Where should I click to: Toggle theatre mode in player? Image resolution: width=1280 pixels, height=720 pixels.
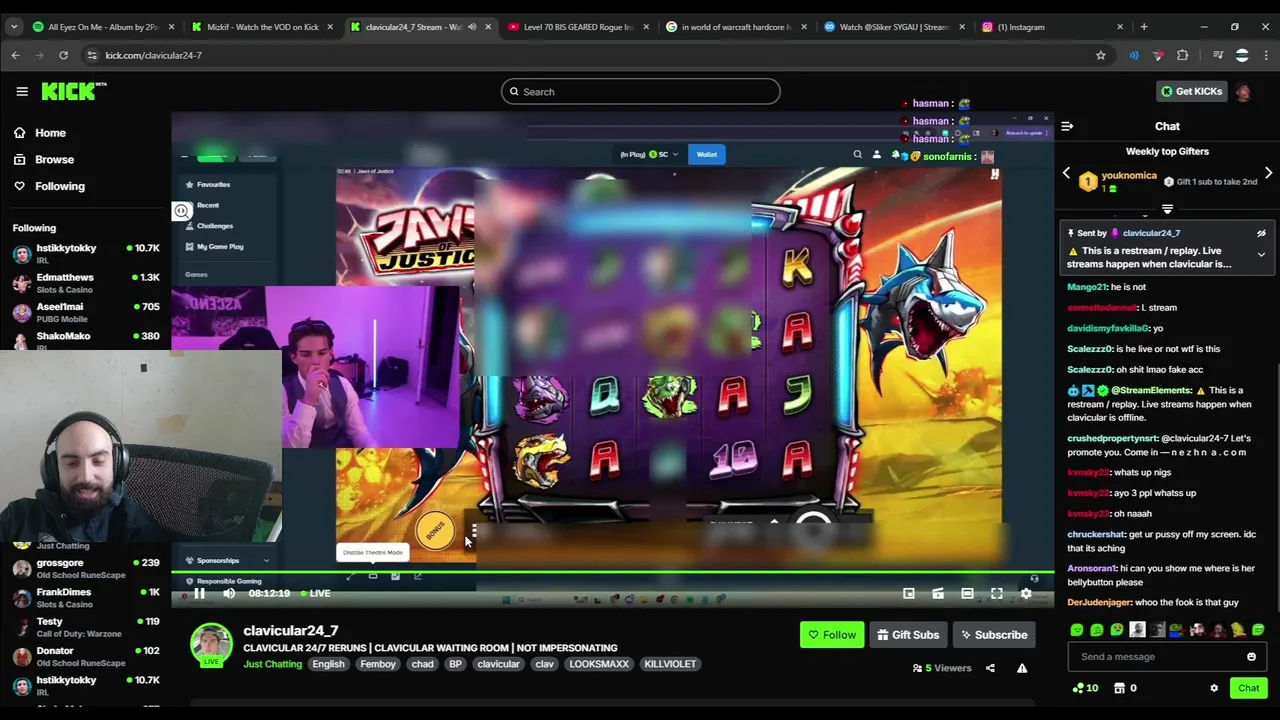point(967,594)
